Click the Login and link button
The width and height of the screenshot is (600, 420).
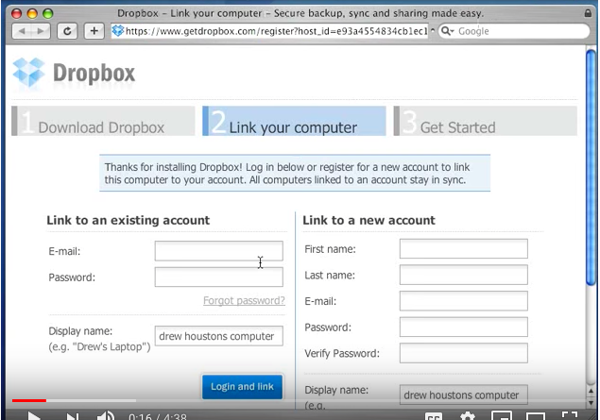pyautogui.click(x=242, y=386)
